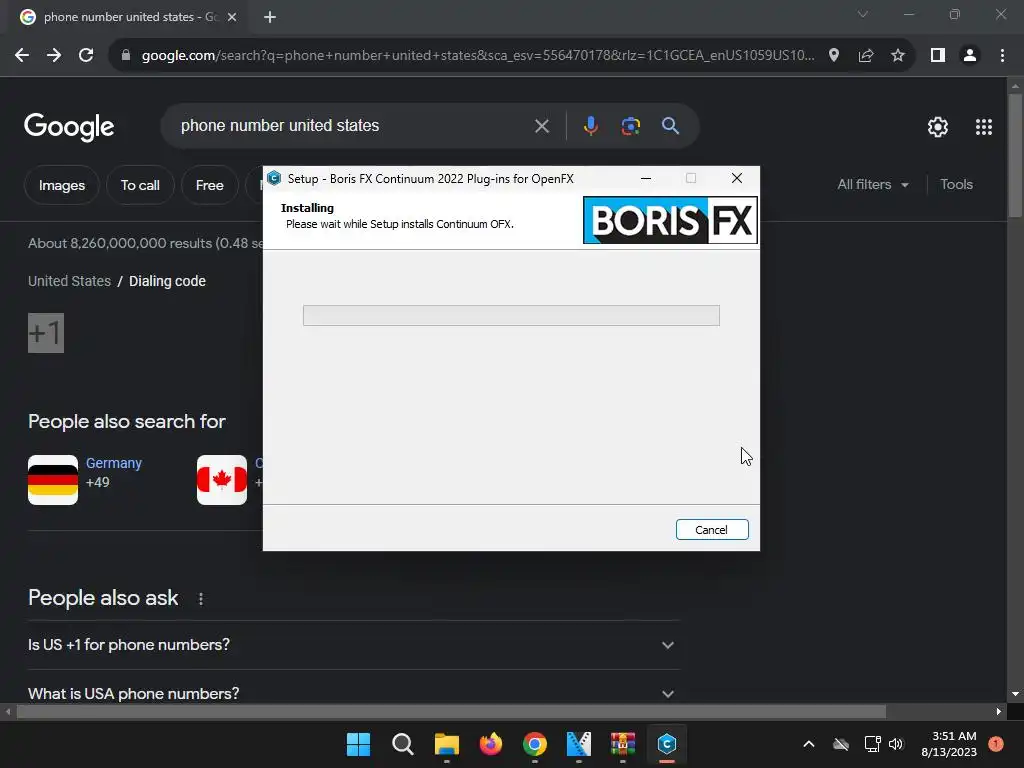Open File Explorer from taskbar
The width and height of the screenshot is (1024, 768).
[x=447, y=744]
